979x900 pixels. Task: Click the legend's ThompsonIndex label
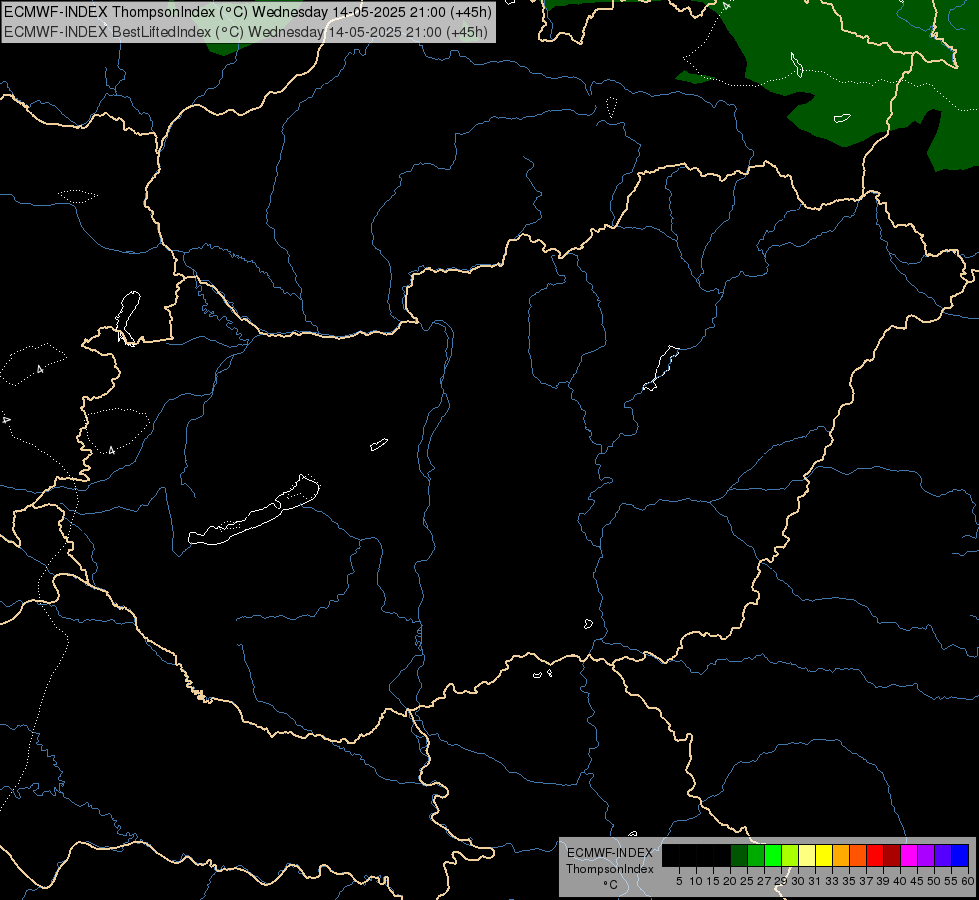pyautogui.click(x=610, y=869)
